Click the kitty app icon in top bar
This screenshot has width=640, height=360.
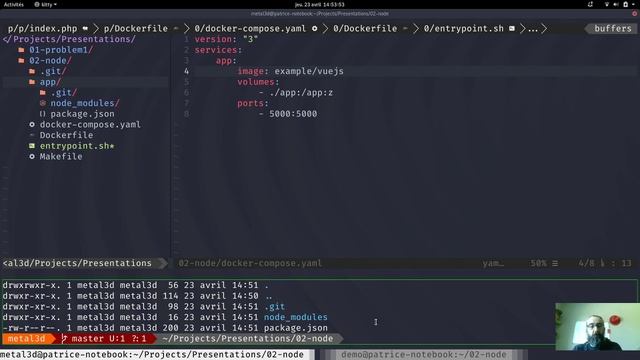point(37,4)
